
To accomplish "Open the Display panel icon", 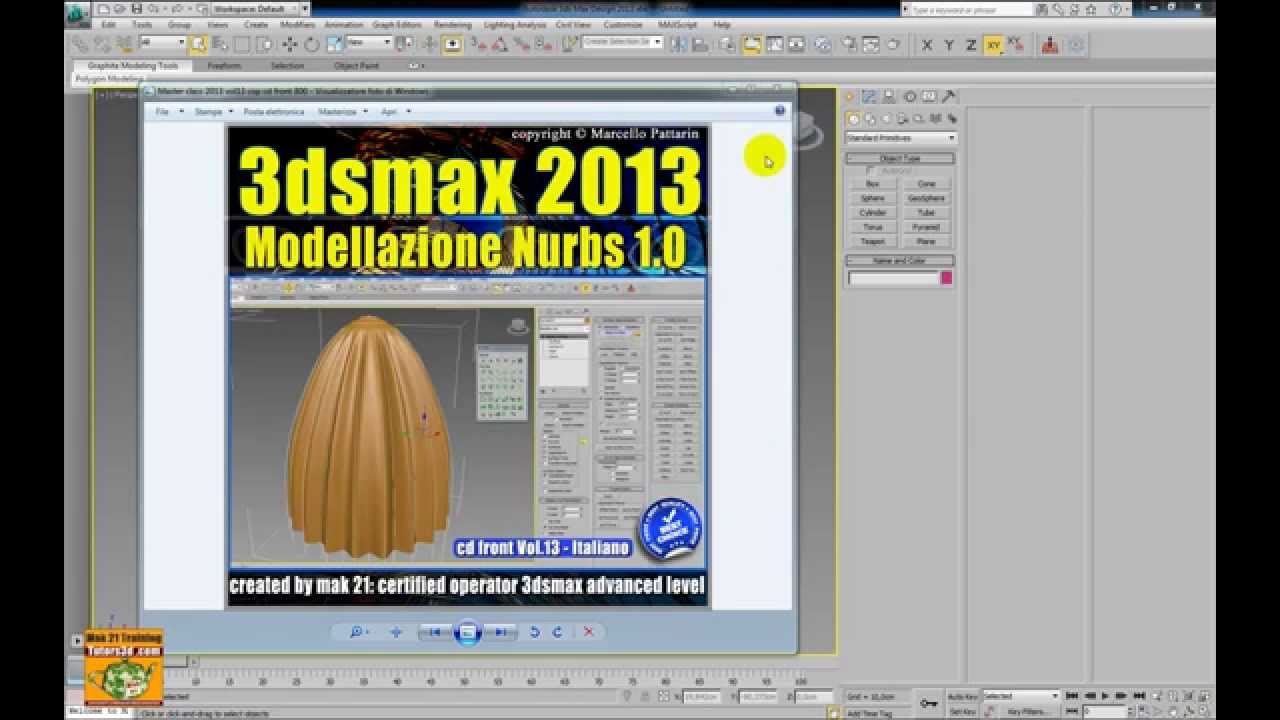I will point(929,97).
